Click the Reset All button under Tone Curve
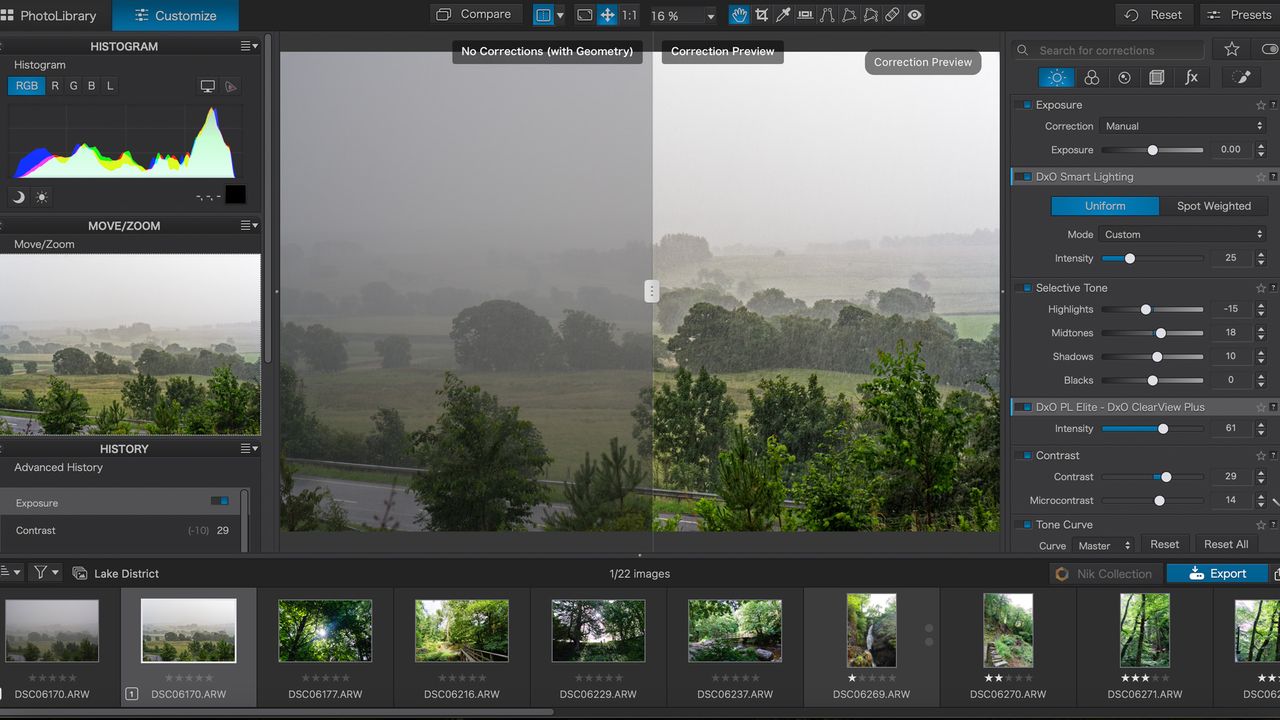This screenshot has height=720, width=1280. [x=1225, y=545]
